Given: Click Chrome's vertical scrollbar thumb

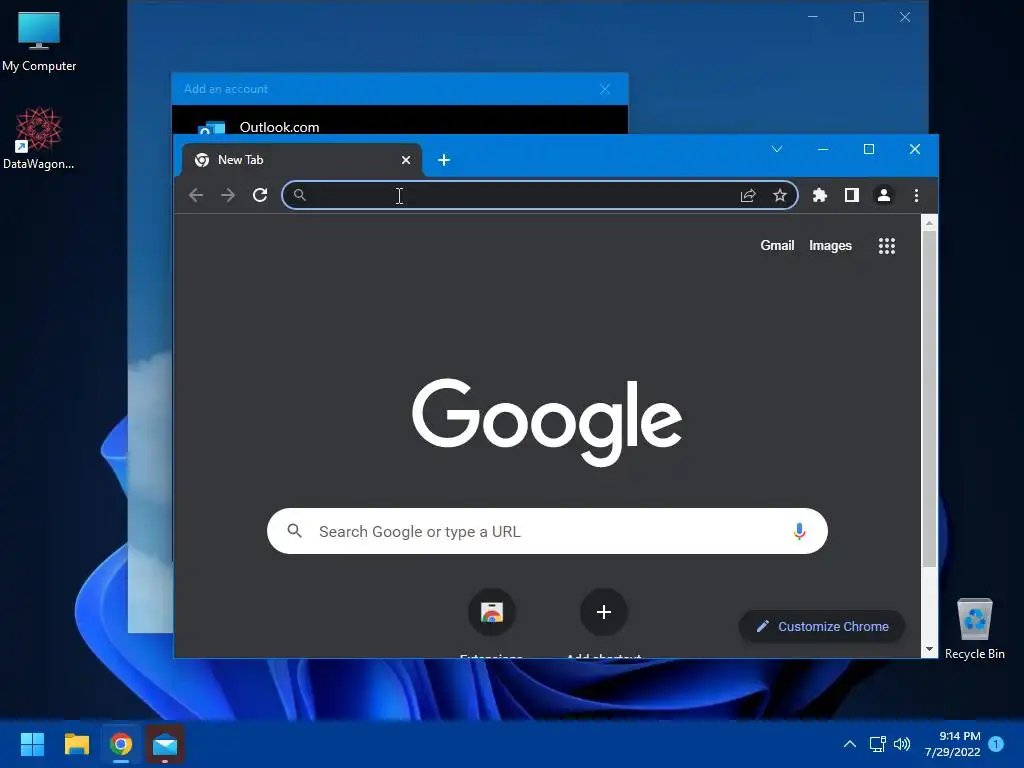Looking at the screenshot, I should [x=929, y=398].
